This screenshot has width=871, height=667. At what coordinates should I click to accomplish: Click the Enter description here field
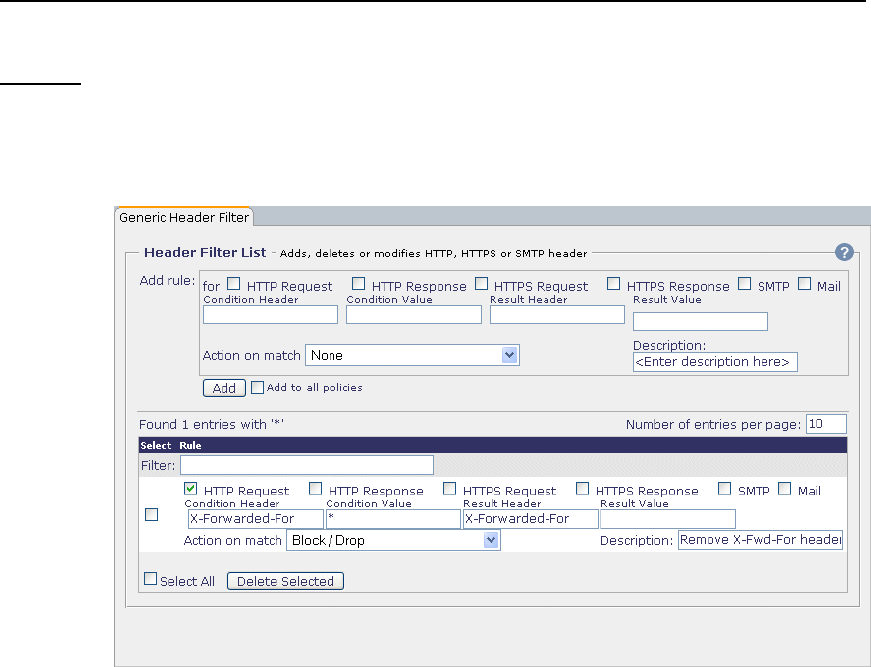715,362
